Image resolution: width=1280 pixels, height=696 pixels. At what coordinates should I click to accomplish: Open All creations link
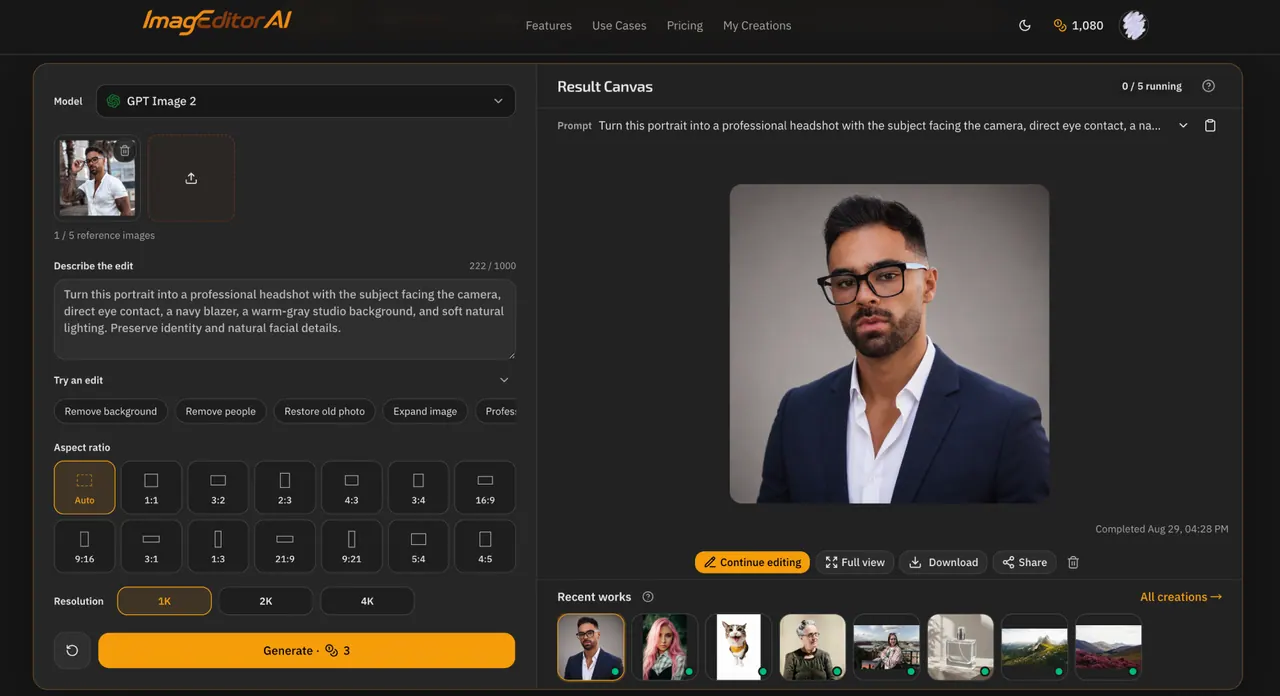[x=1181, y=597]
